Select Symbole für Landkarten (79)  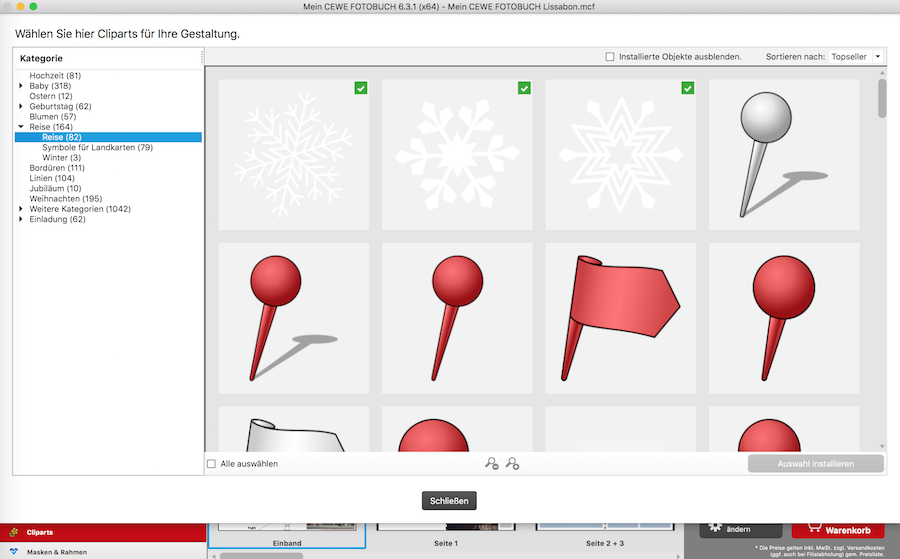point(98,147)
